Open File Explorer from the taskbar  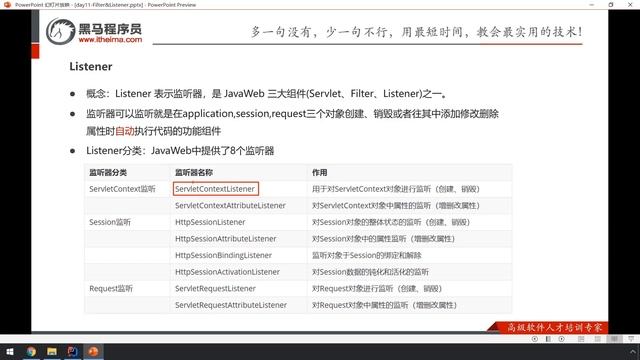point(52,351)
